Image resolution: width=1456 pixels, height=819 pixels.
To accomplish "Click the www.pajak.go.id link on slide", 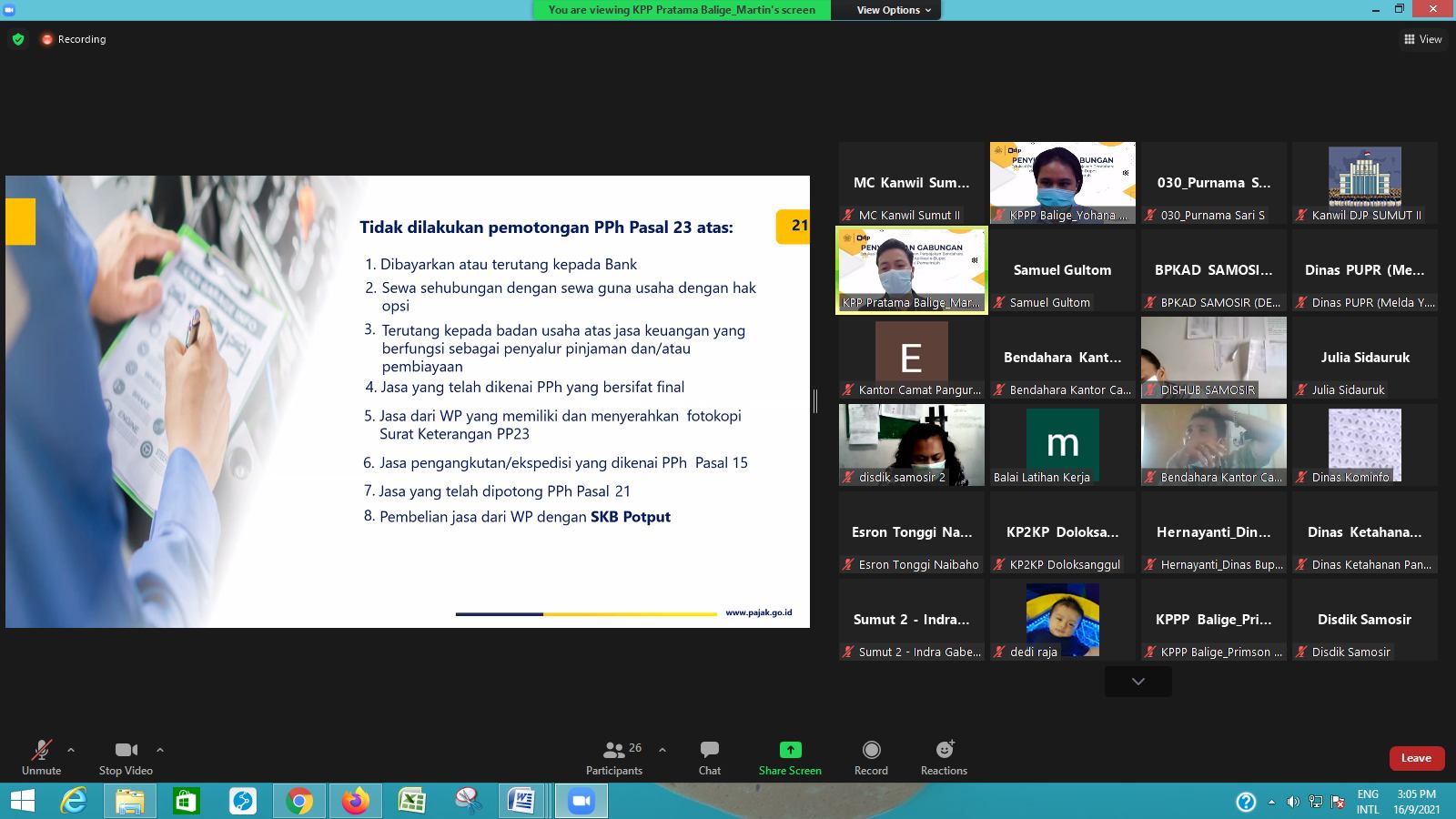I will coord(758,612).
